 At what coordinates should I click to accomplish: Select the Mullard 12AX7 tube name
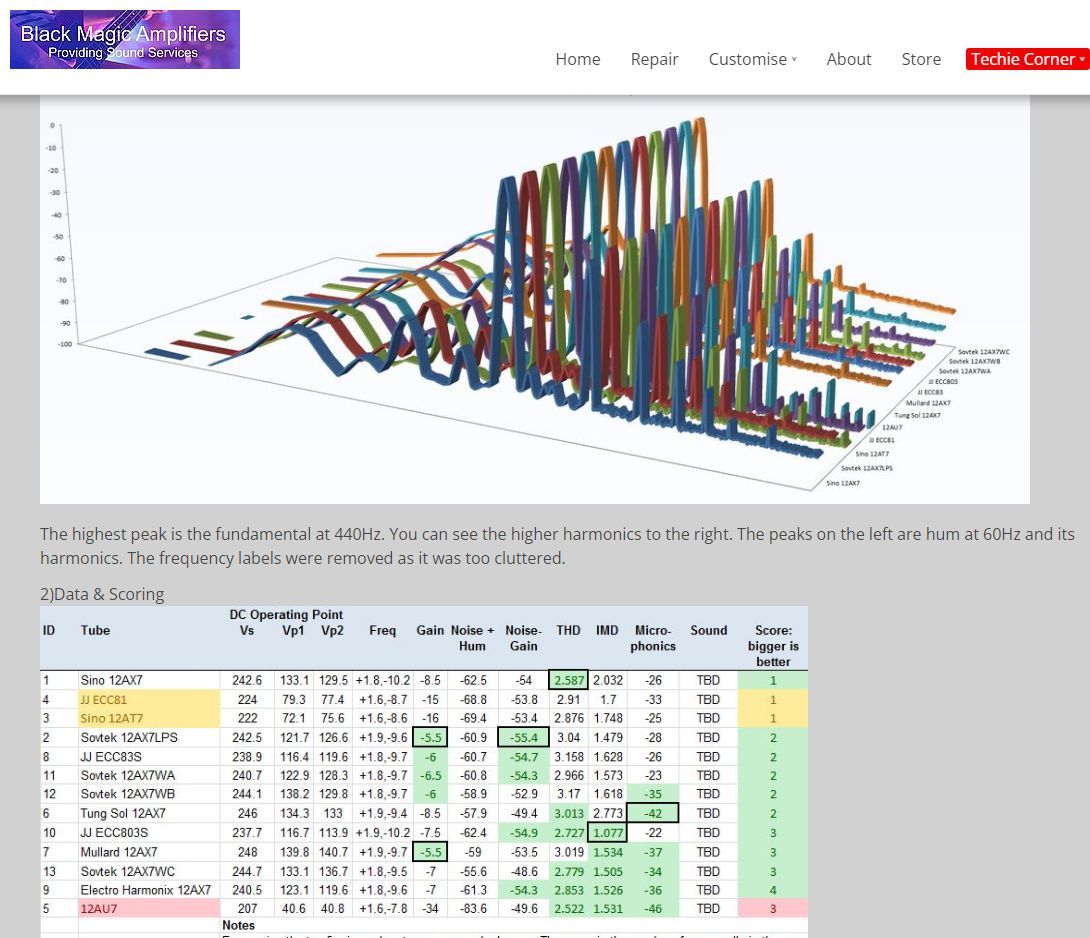tap(118, 852)
